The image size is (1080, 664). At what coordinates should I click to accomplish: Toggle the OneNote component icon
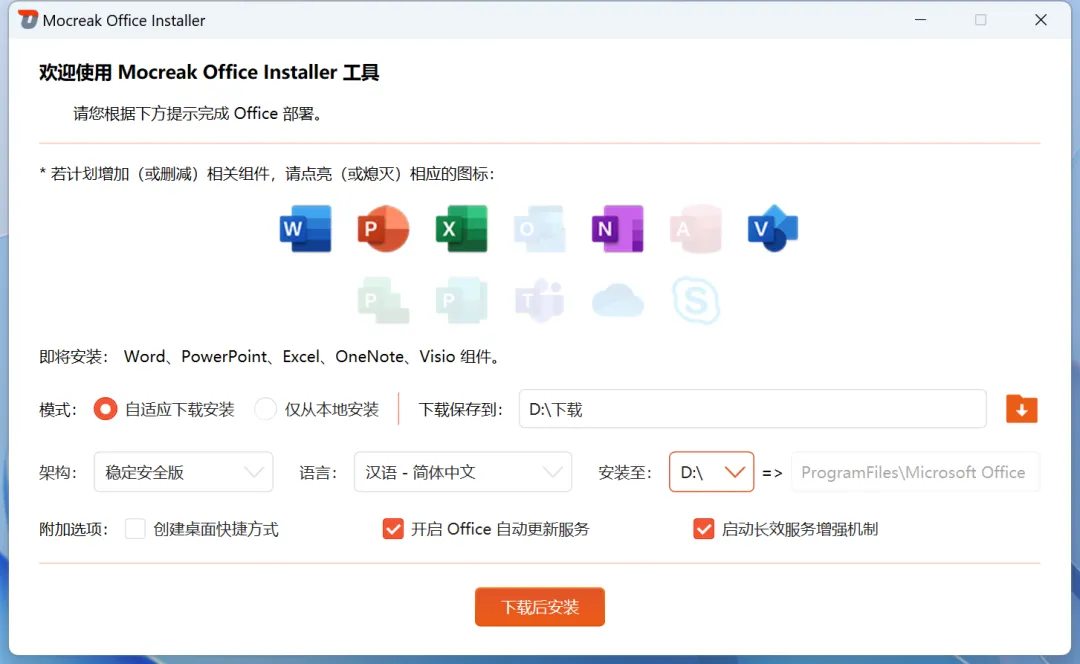(x=618, y=229)
